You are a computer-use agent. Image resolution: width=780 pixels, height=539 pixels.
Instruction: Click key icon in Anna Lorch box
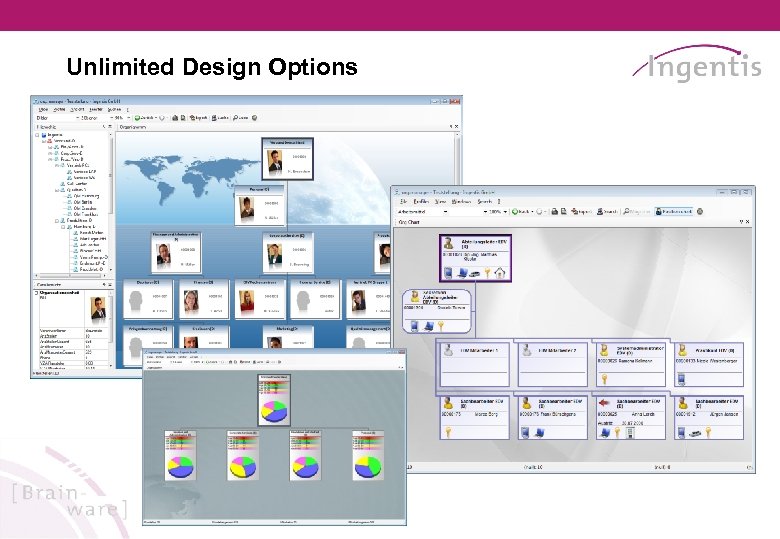(x=618, y=433)
